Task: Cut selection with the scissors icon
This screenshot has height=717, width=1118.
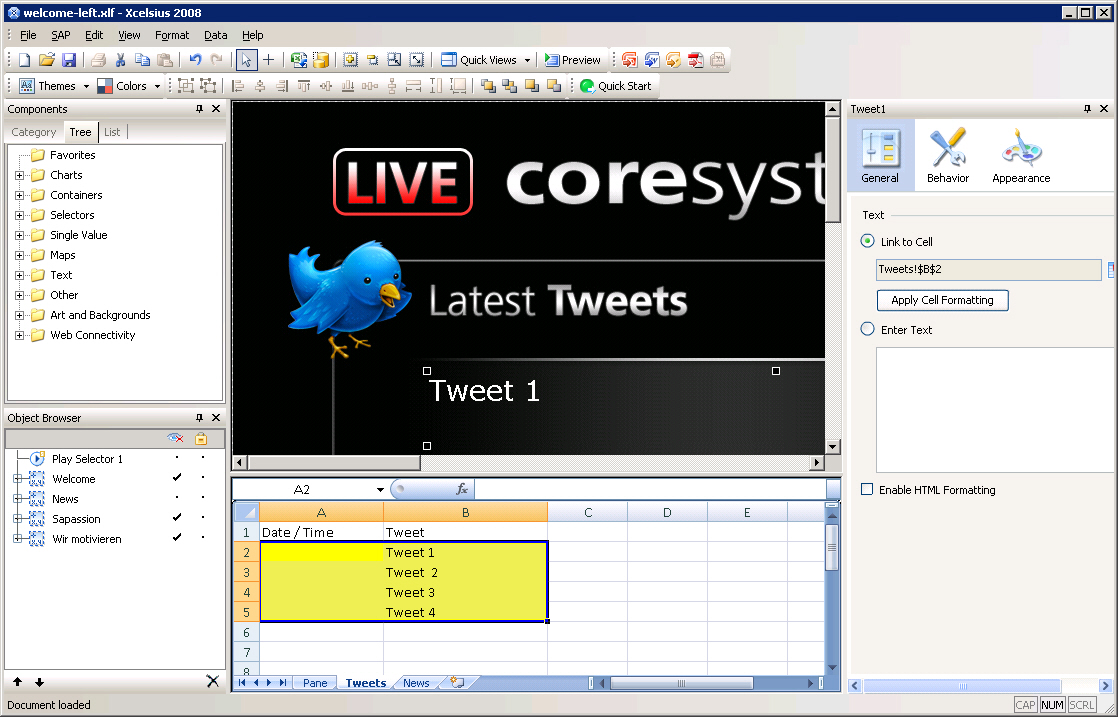Action: 120,60
